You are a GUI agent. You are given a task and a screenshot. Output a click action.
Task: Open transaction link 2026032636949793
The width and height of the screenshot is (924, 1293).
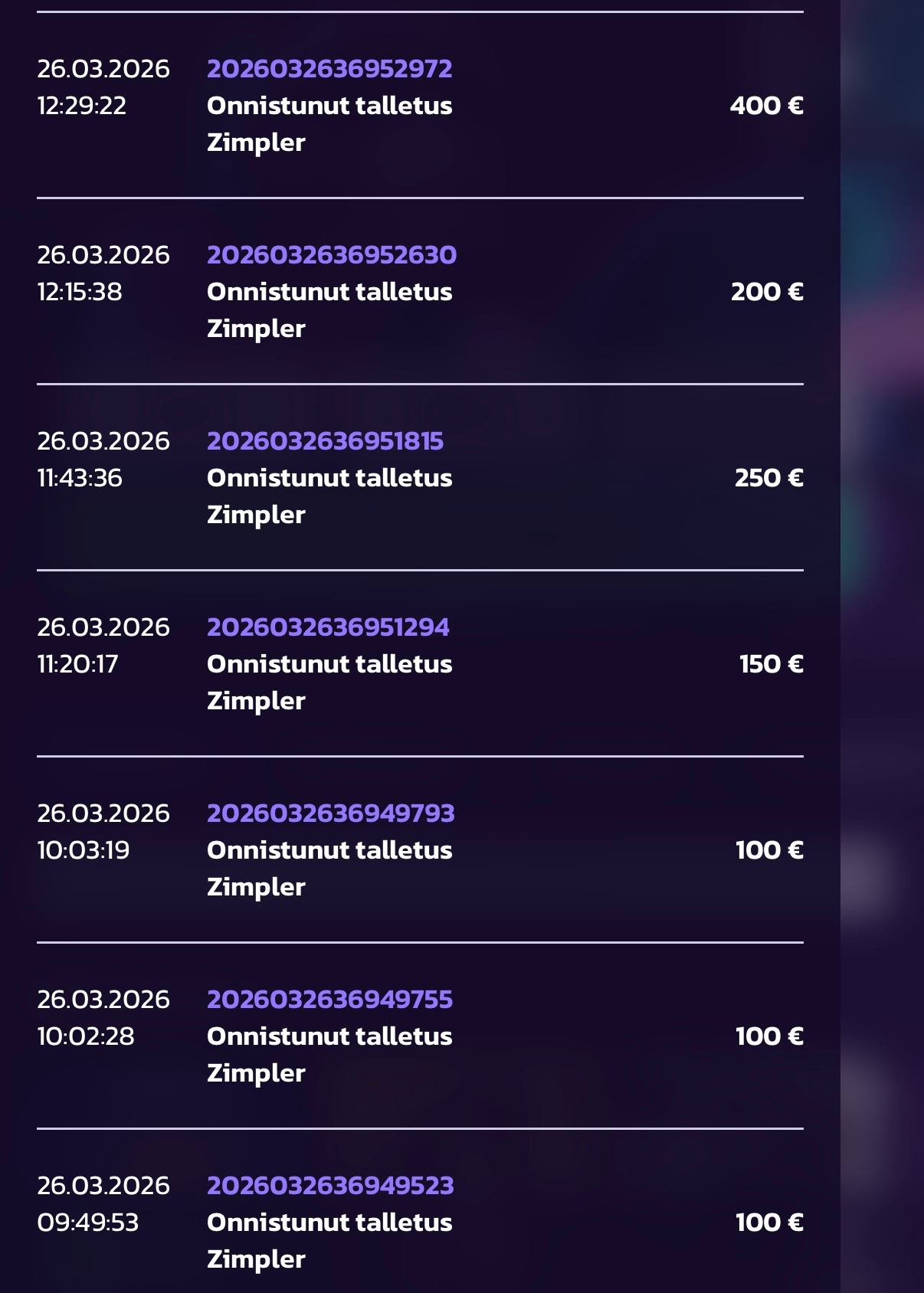[331, 813]
